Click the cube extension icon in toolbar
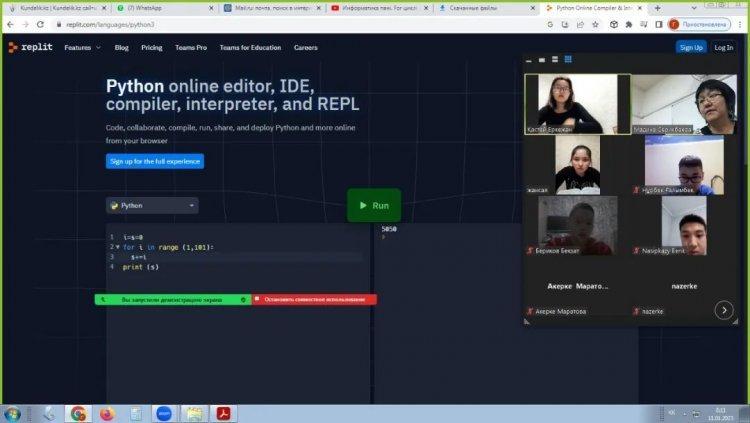The height and width of the screenshot is (423, 750). [614, 24]
